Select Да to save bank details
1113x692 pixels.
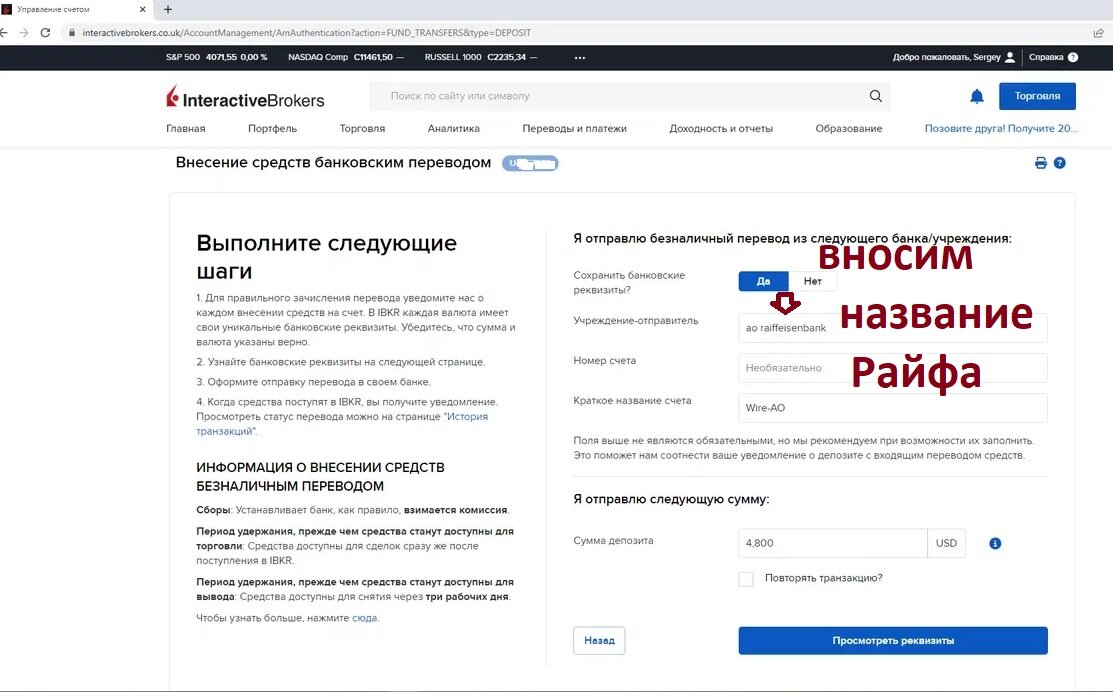click(763, 281)
